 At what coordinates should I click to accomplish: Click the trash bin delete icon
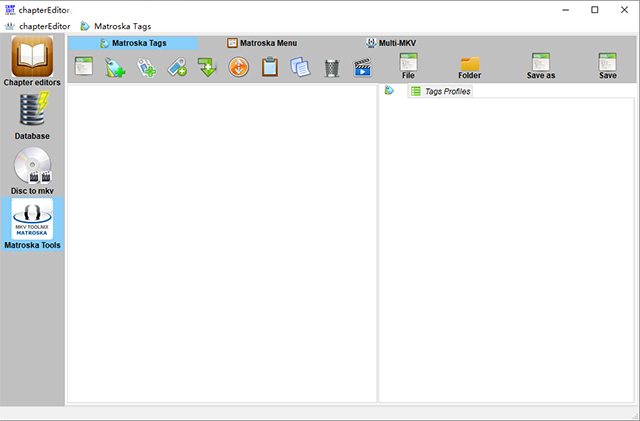332,68
